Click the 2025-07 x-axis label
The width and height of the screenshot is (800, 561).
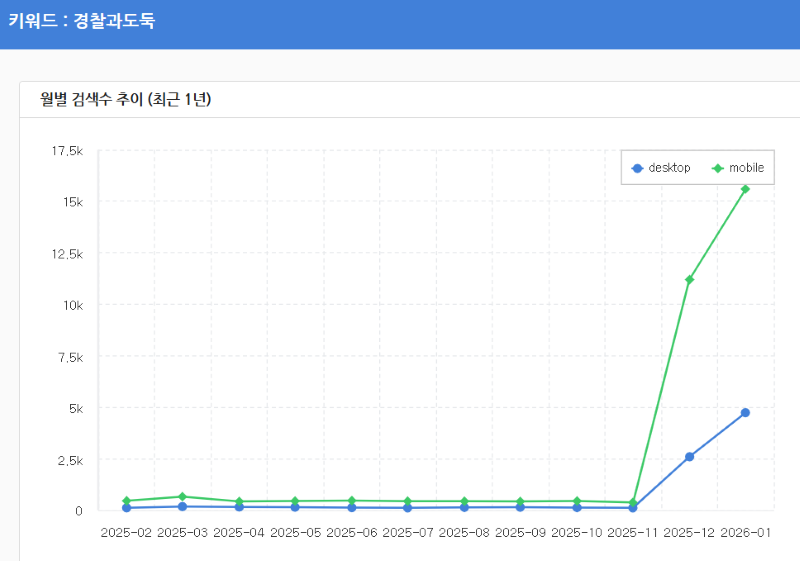click(408, 533)
